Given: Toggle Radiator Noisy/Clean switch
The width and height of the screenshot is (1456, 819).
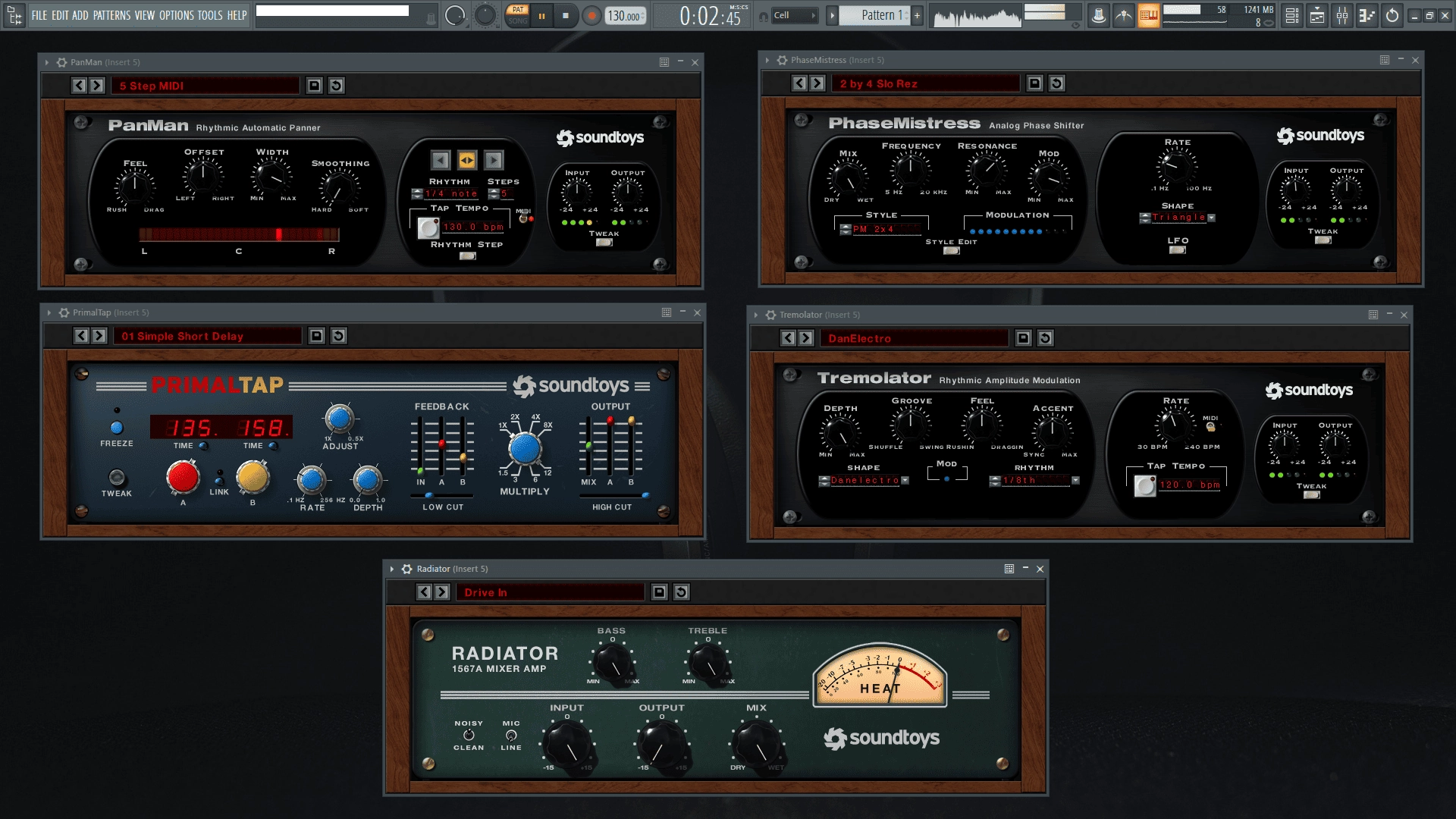Looking at the screenshot, I should (x=469, y=735).
